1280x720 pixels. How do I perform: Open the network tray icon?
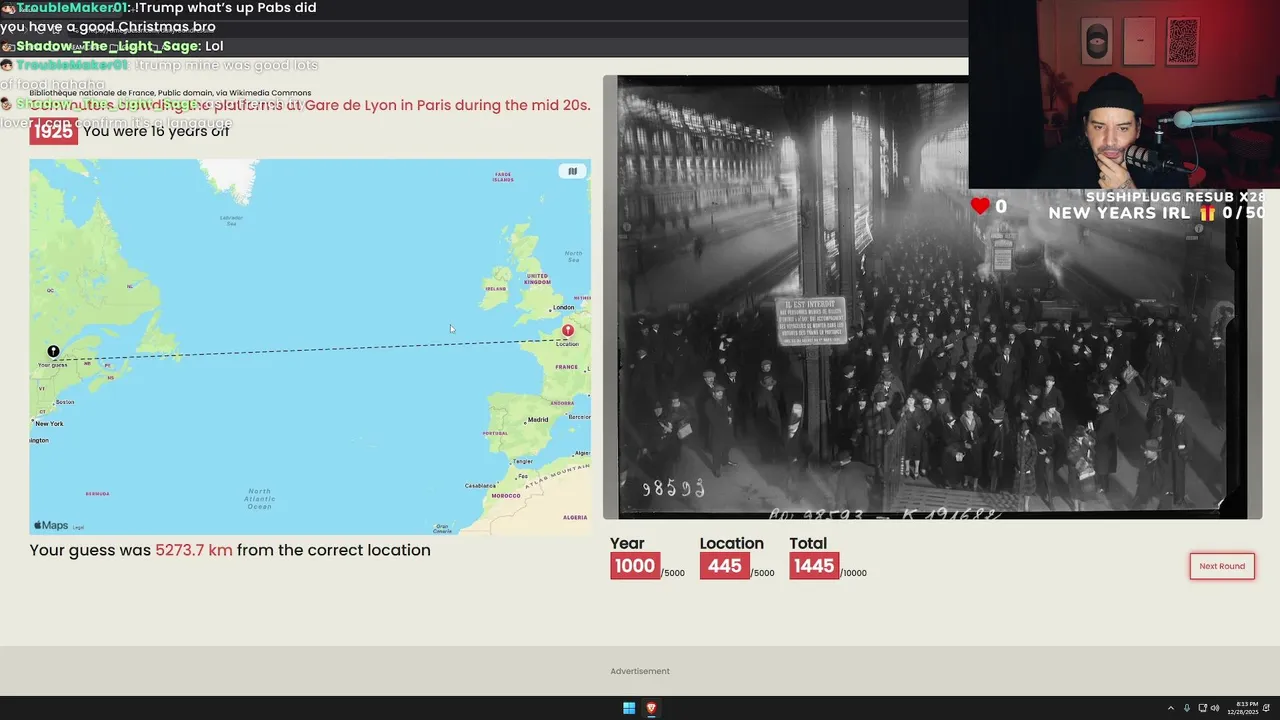[1202, 708]
